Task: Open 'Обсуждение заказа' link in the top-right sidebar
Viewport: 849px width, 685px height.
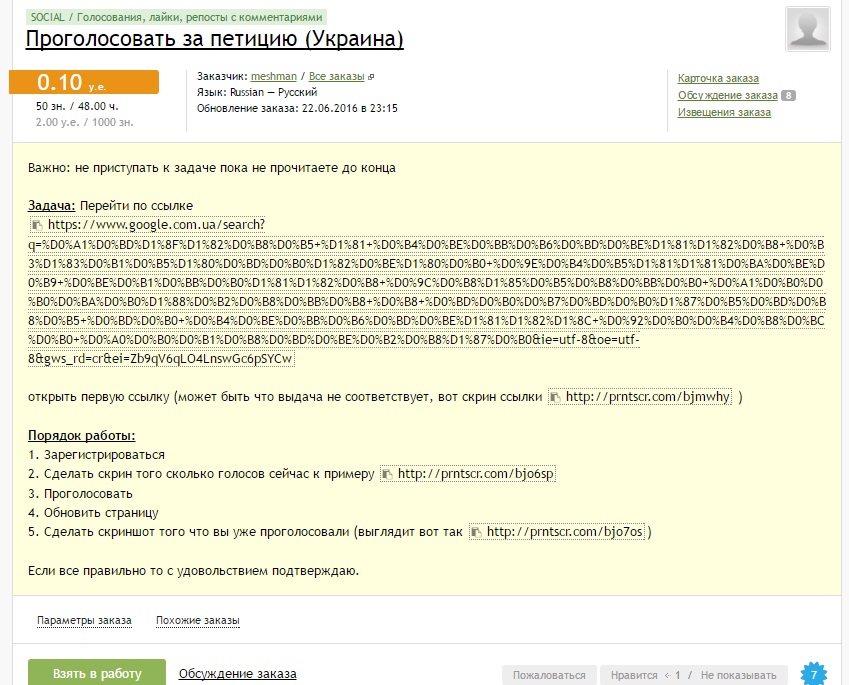Action: click(728, 95)
